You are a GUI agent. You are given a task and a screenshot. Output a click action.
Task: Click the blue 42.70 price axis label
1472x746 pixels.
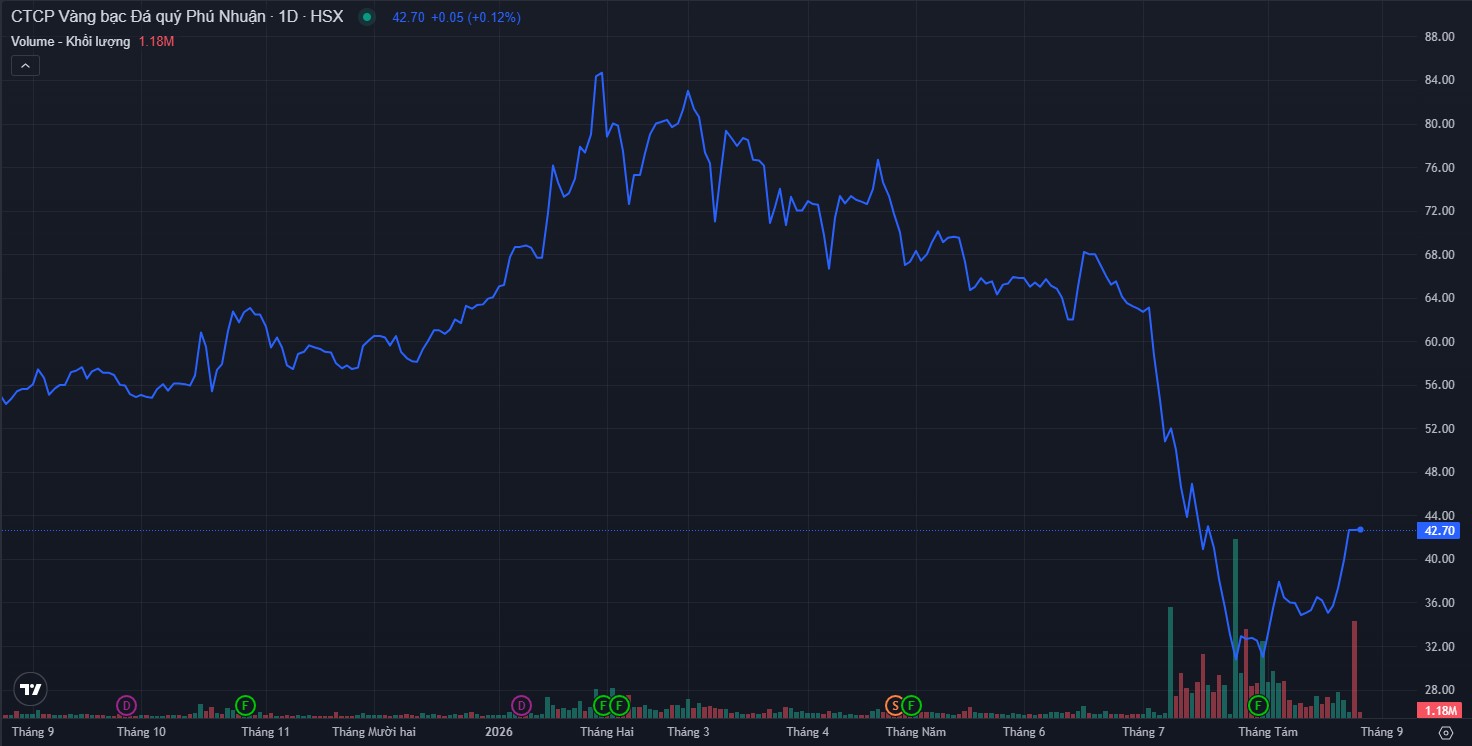(x=1439, y=531)
